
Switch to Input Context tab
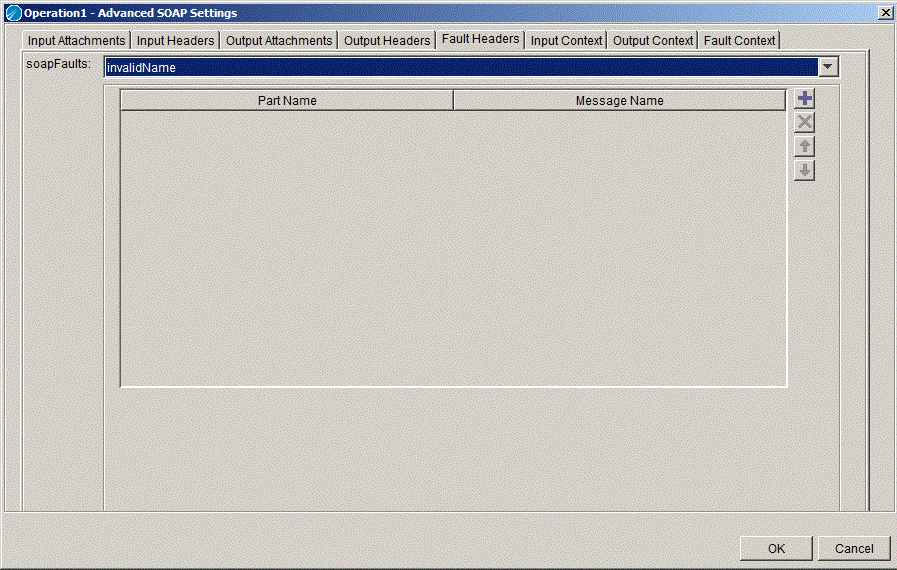[x=566, y=41]
